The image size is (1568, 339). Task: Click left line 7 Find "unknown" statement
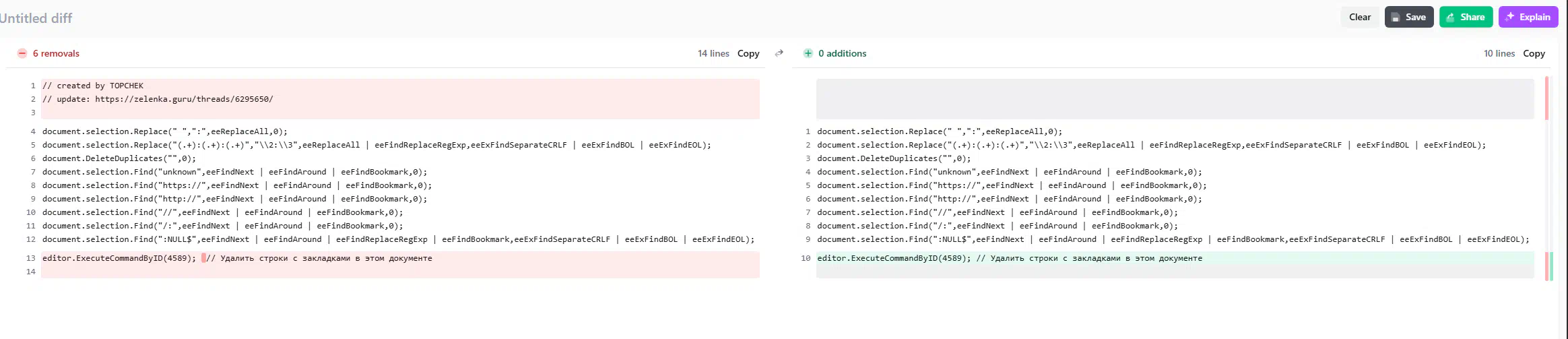coord(235,172)
